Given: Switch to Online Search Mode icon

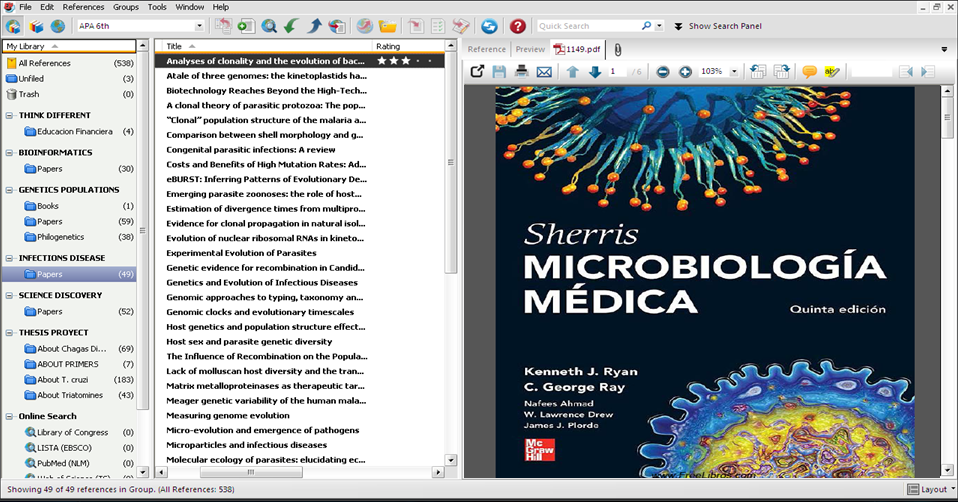Looking at the screenshot, I should pyautogui.click(x=57, y=26).
